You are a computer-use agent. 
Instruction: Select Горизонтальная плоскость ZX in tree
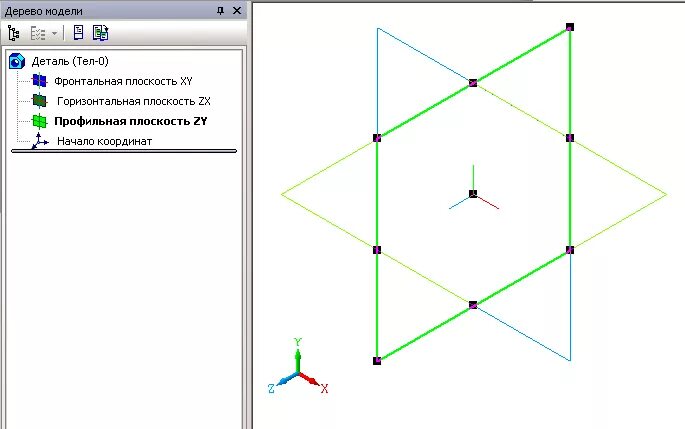tap(134, 101)
